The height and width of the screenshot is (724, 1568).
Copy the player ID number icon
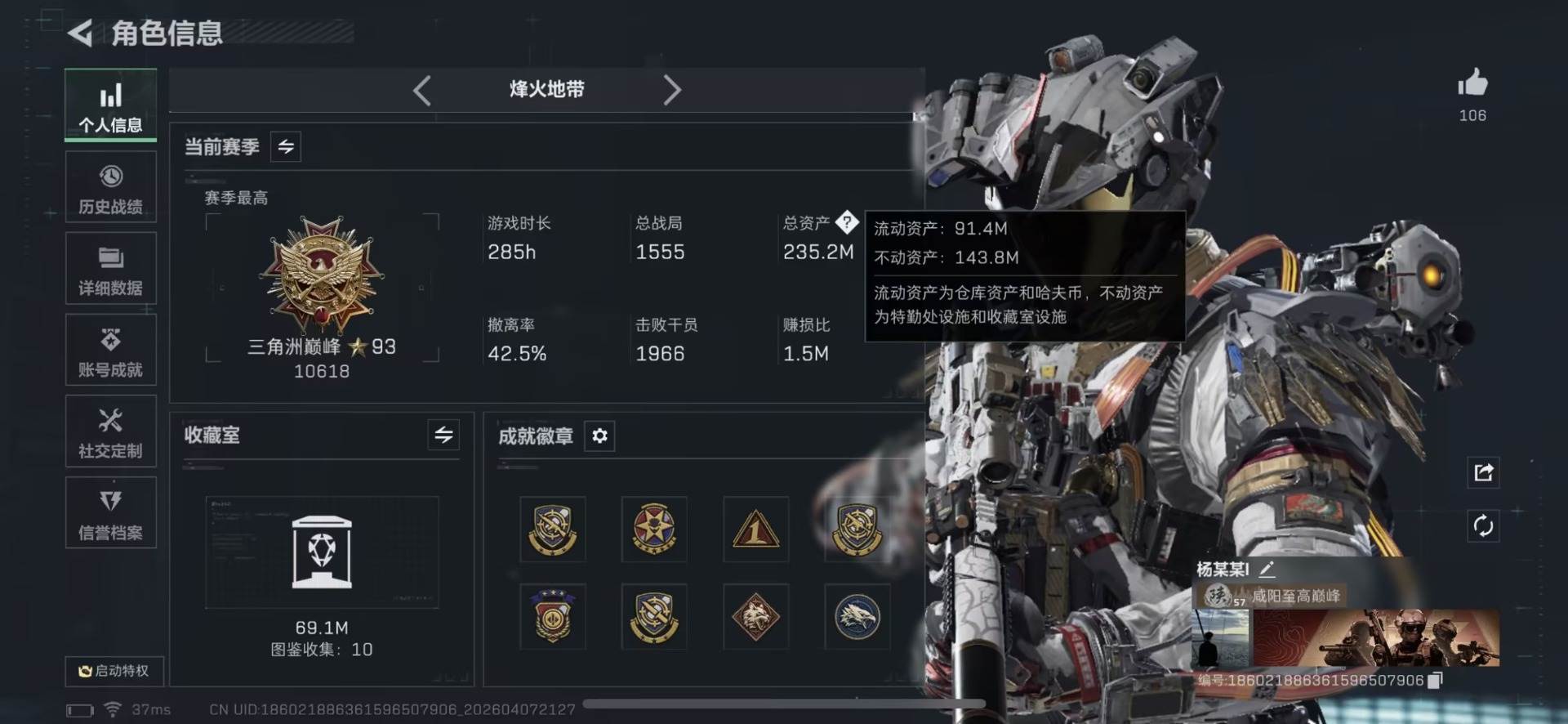pyautogui.click(x=1436, y=680)
